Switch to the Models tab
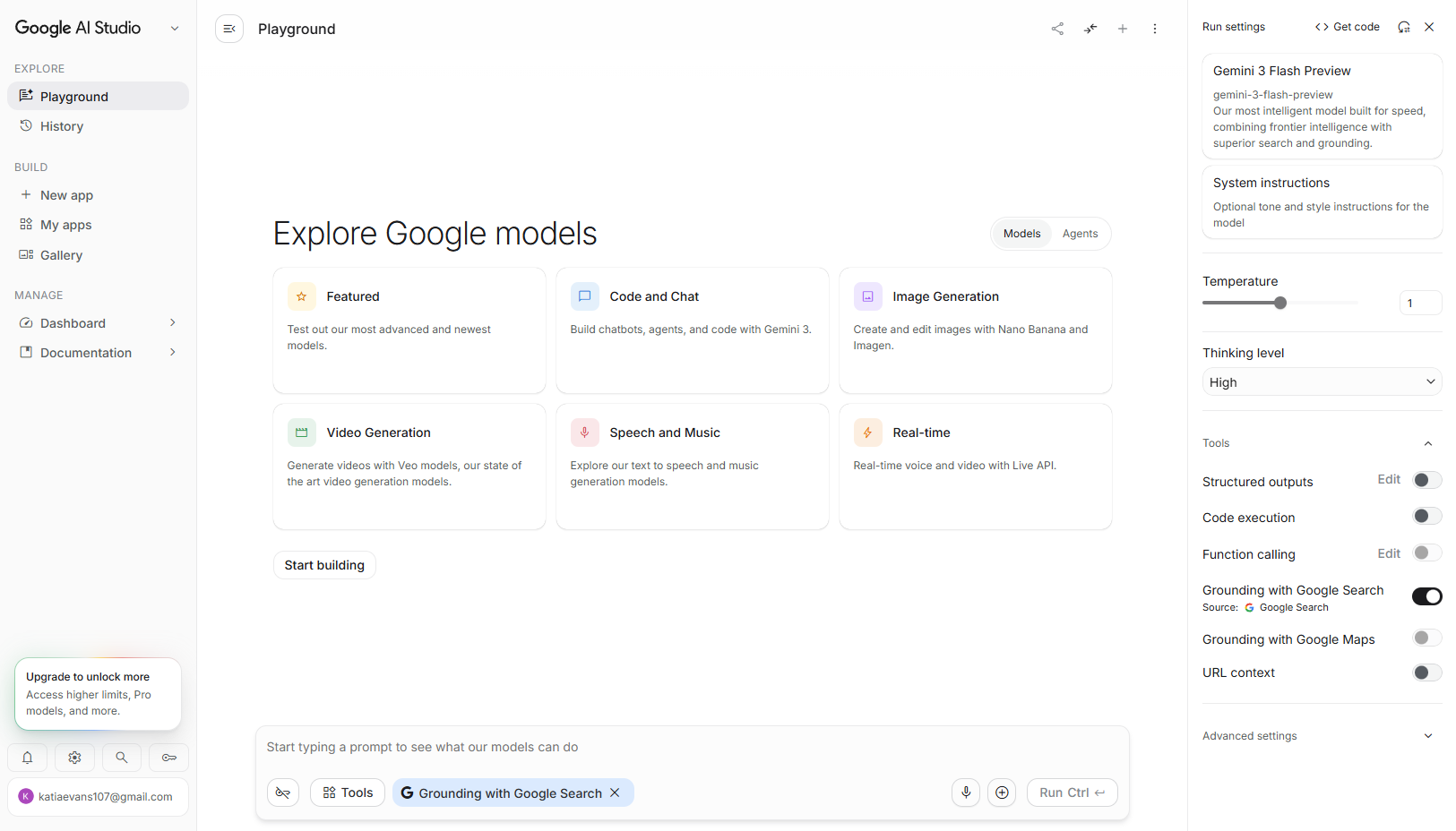The image size is (1456, 831). click(x=1021, y=234)
